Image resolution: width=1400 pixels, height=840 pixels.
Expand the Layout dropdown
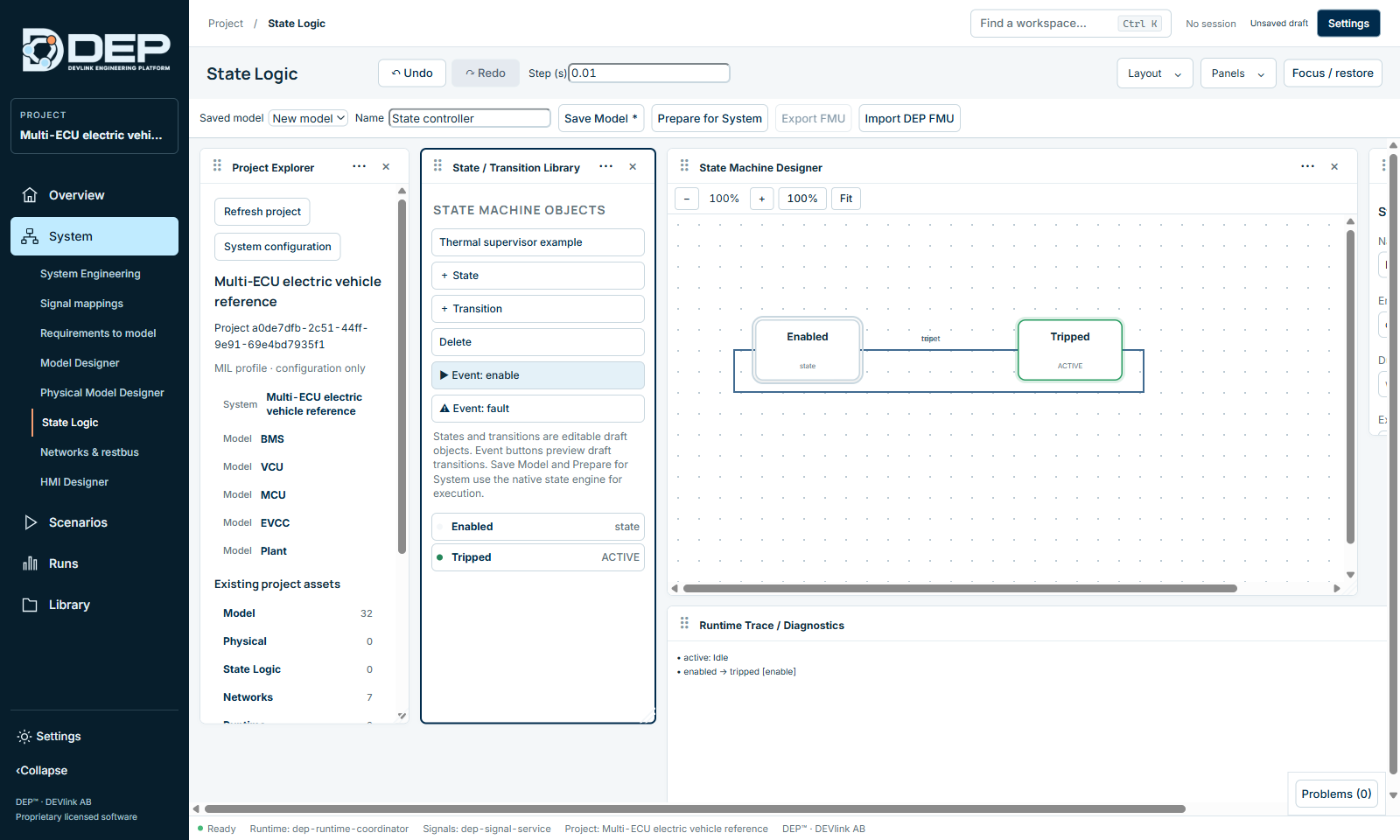point(1155,73)
